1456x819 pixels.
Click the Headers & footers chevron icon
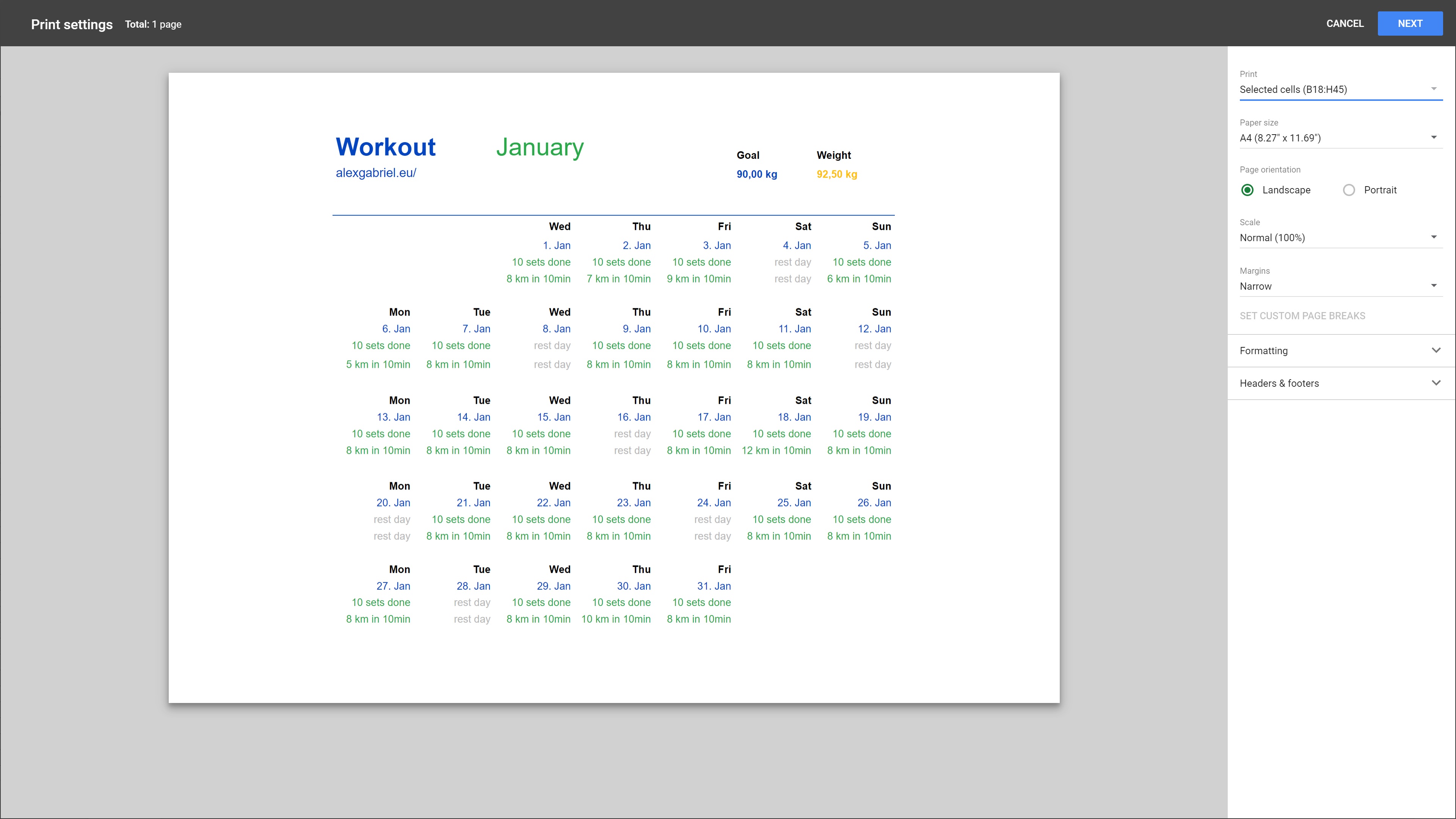[x=1436, y=383]
